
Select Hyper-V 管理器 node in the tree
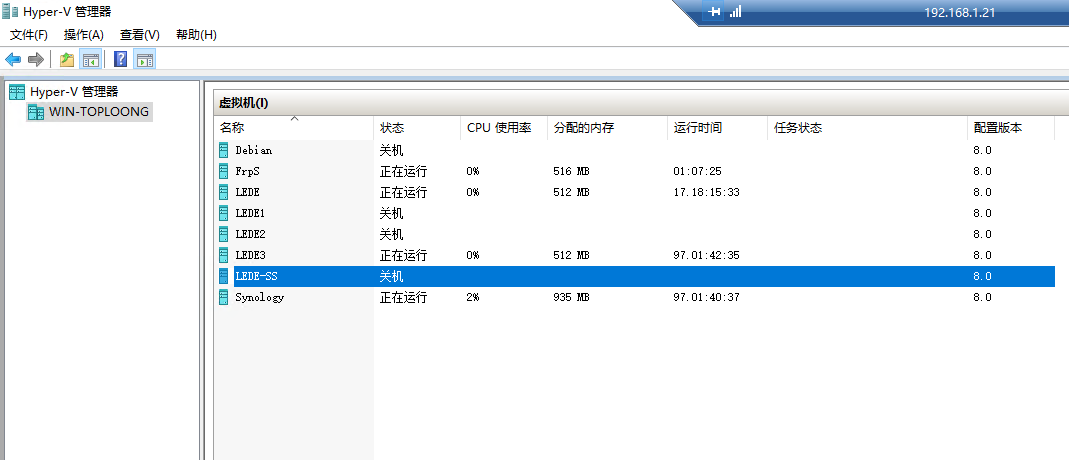coord(74,92)
